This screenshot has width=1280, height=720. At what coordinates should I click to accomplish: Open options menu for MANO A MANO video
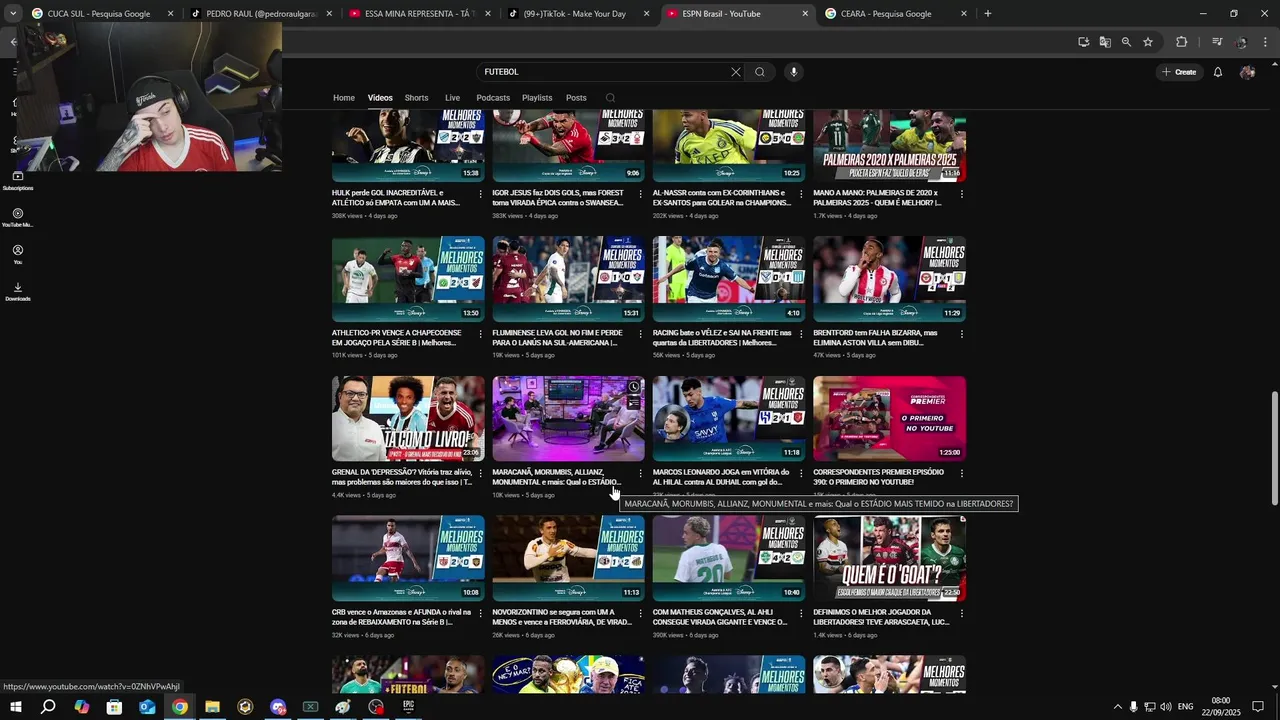tap(962, 194)
